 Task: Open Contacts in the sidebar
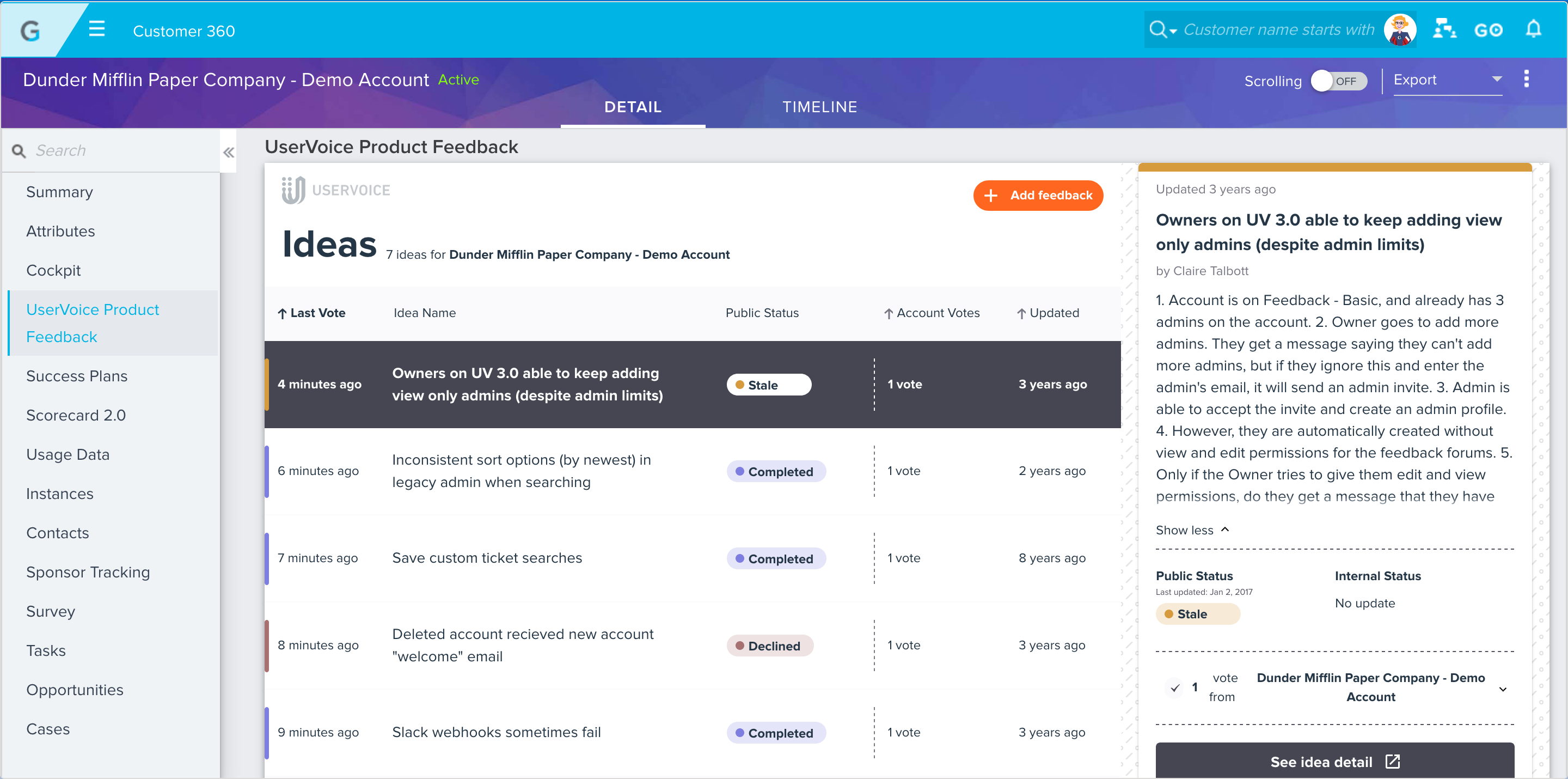pos(57,533)
